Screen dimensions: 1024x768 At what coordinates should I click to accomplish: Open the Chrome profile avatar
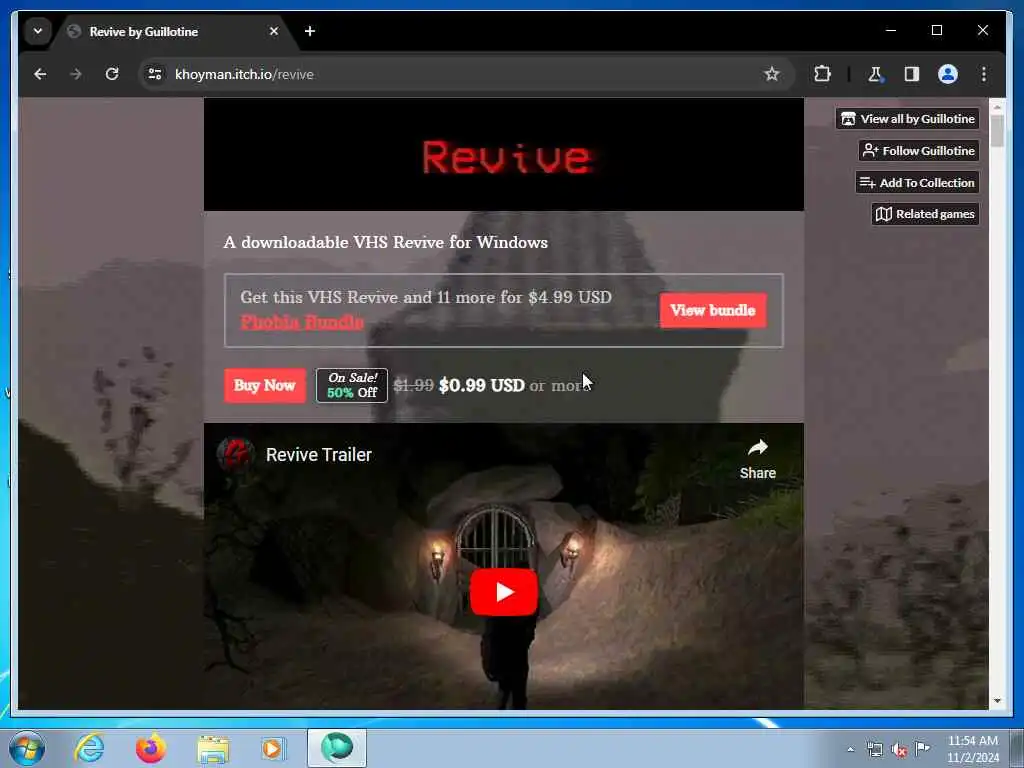point(948,74)
